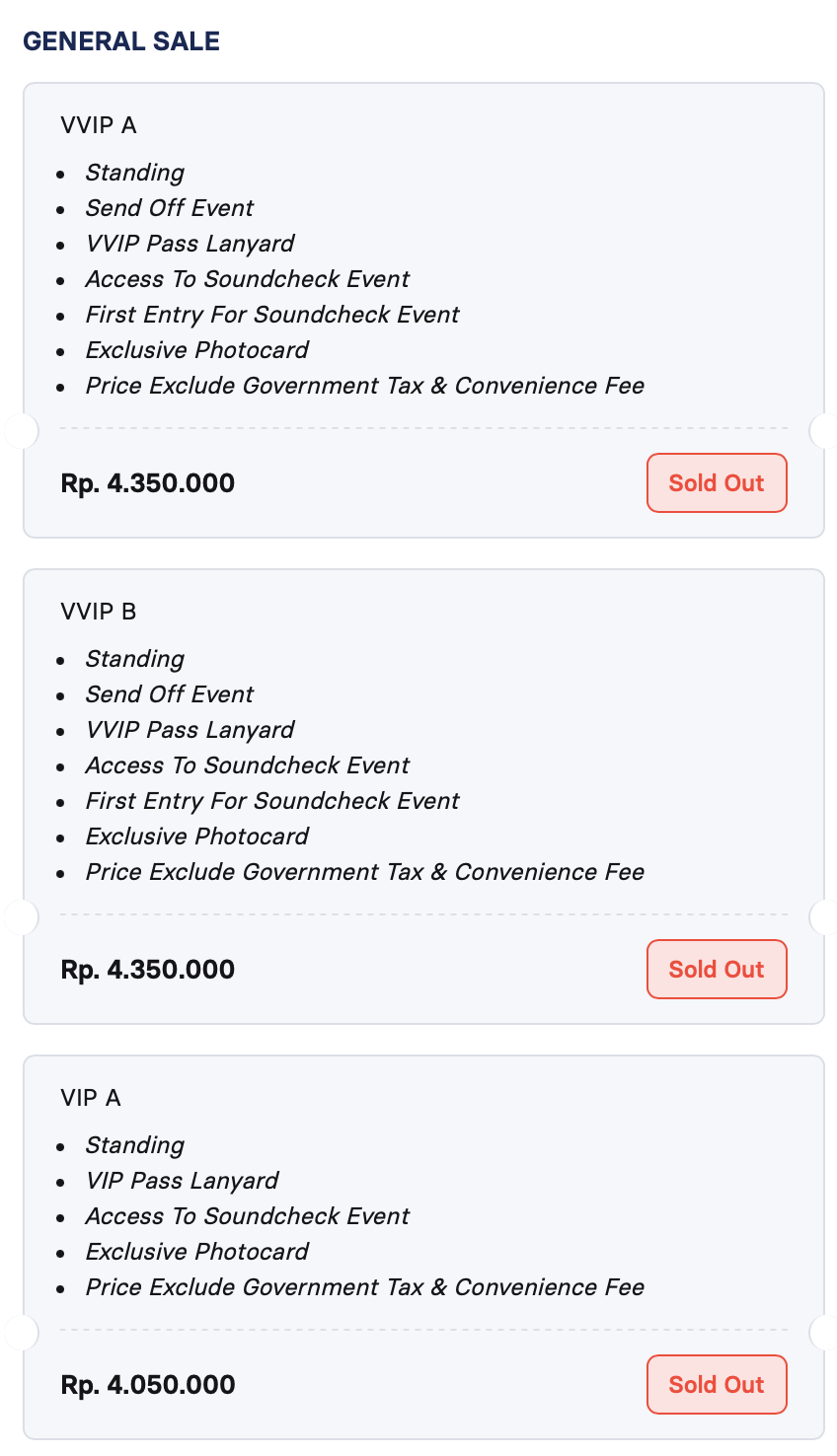Screen dimensions: 837x1456
Task: Click Standing benefit in VVIP B card
Action: point(135,659)
